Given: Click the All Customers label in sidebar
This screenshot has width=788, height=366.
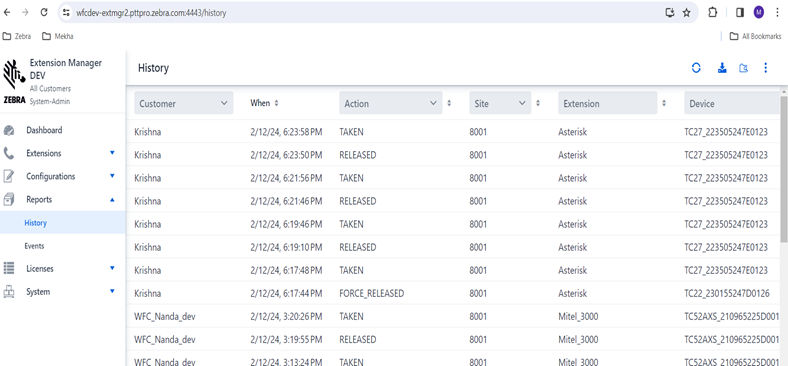Looking at the screenshot, I should point(50,89).
